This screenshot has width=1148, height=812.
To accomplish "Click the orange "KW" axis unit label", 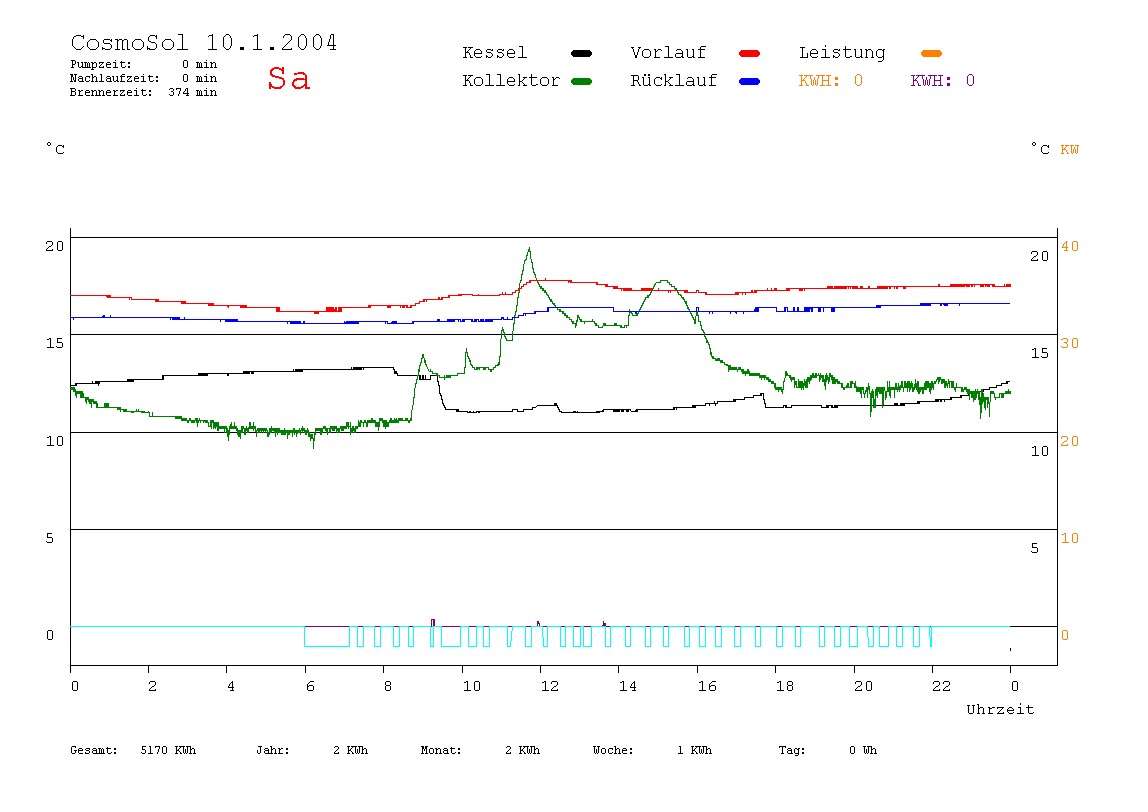I will click(1070, 150).
